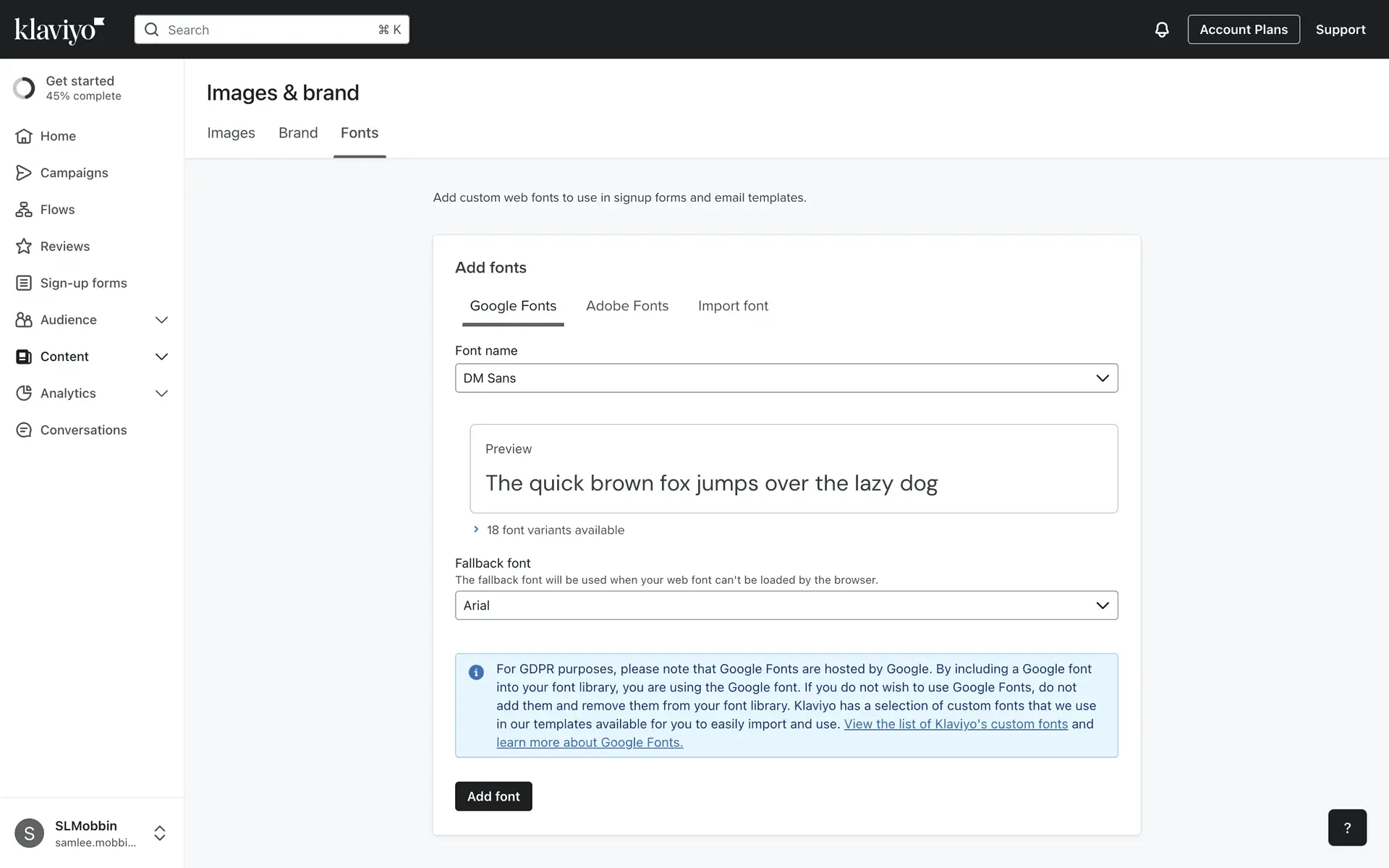Click the notification bell icon
Viewport: 1389px width, 868px height.
(1161, 30)
